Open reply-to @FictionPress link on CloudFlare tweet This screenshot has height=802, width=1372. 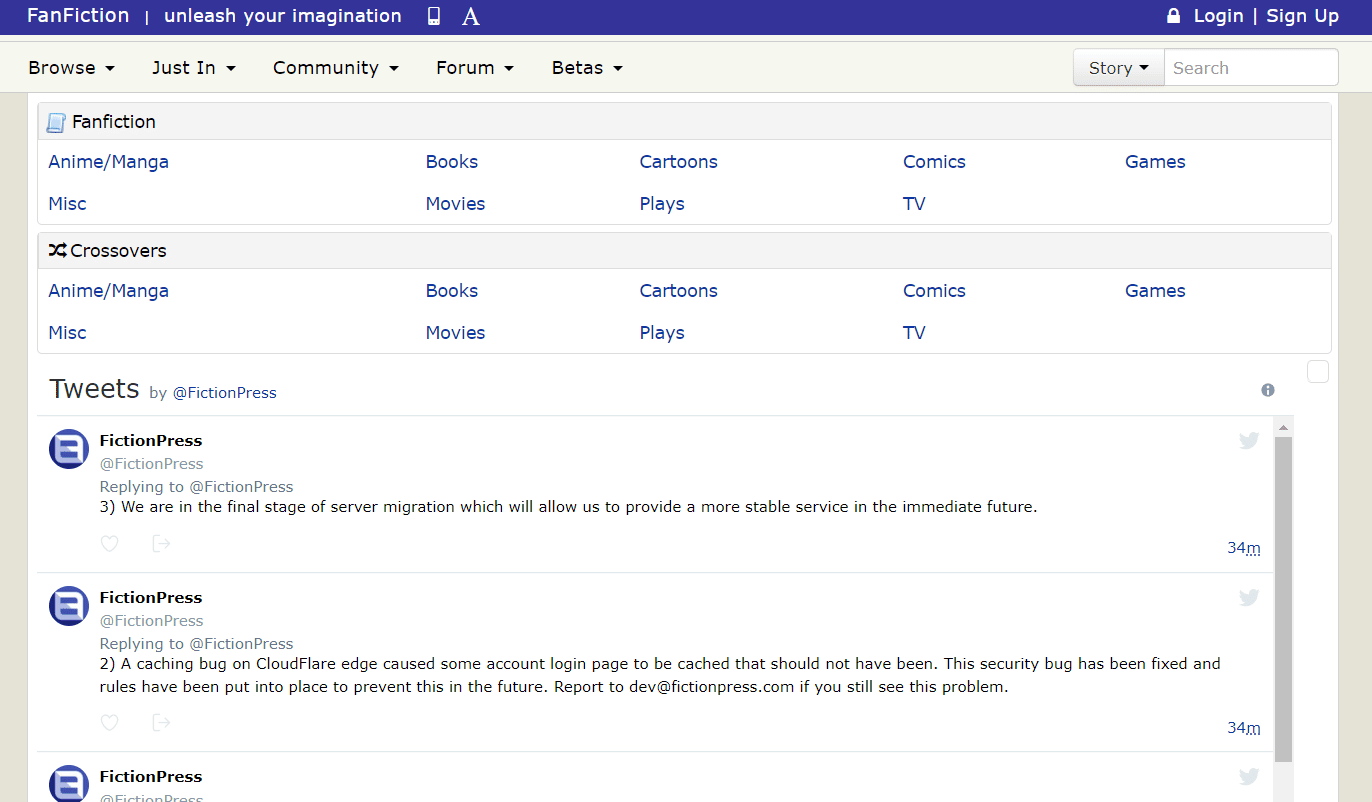(x=242, y=644)
